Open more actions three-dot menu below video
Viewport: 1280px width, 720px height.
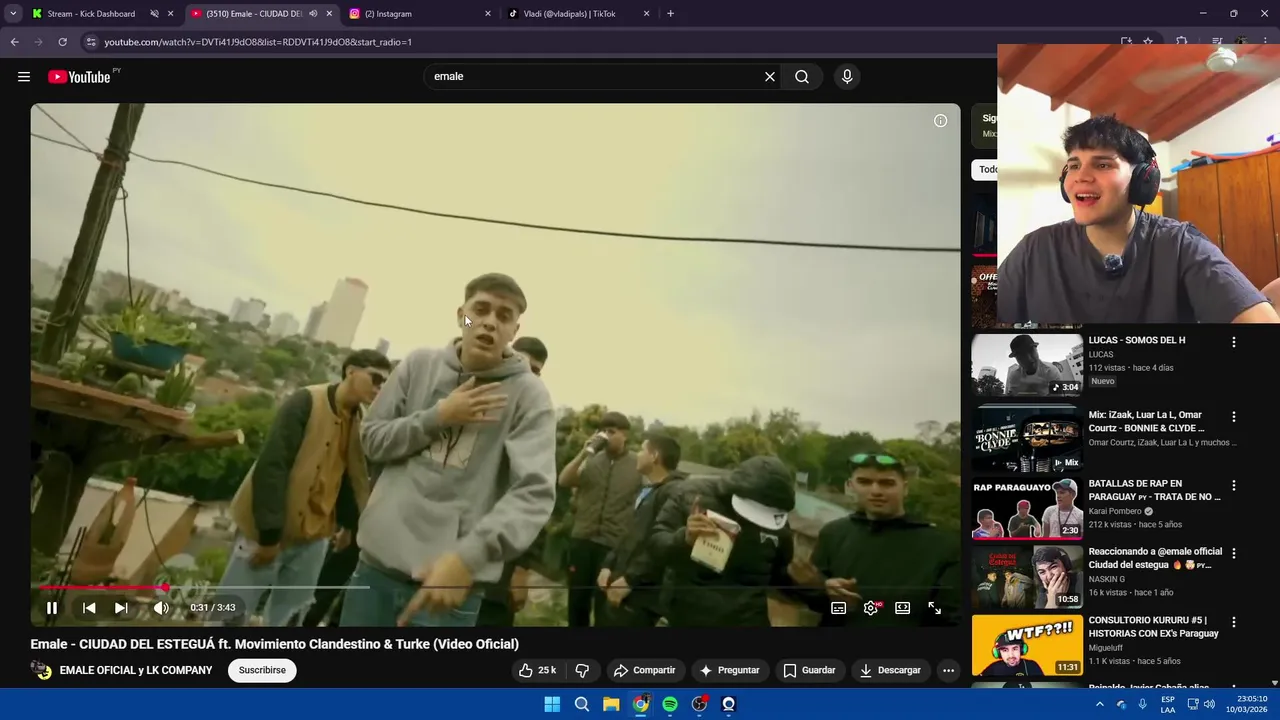point(948,670)
